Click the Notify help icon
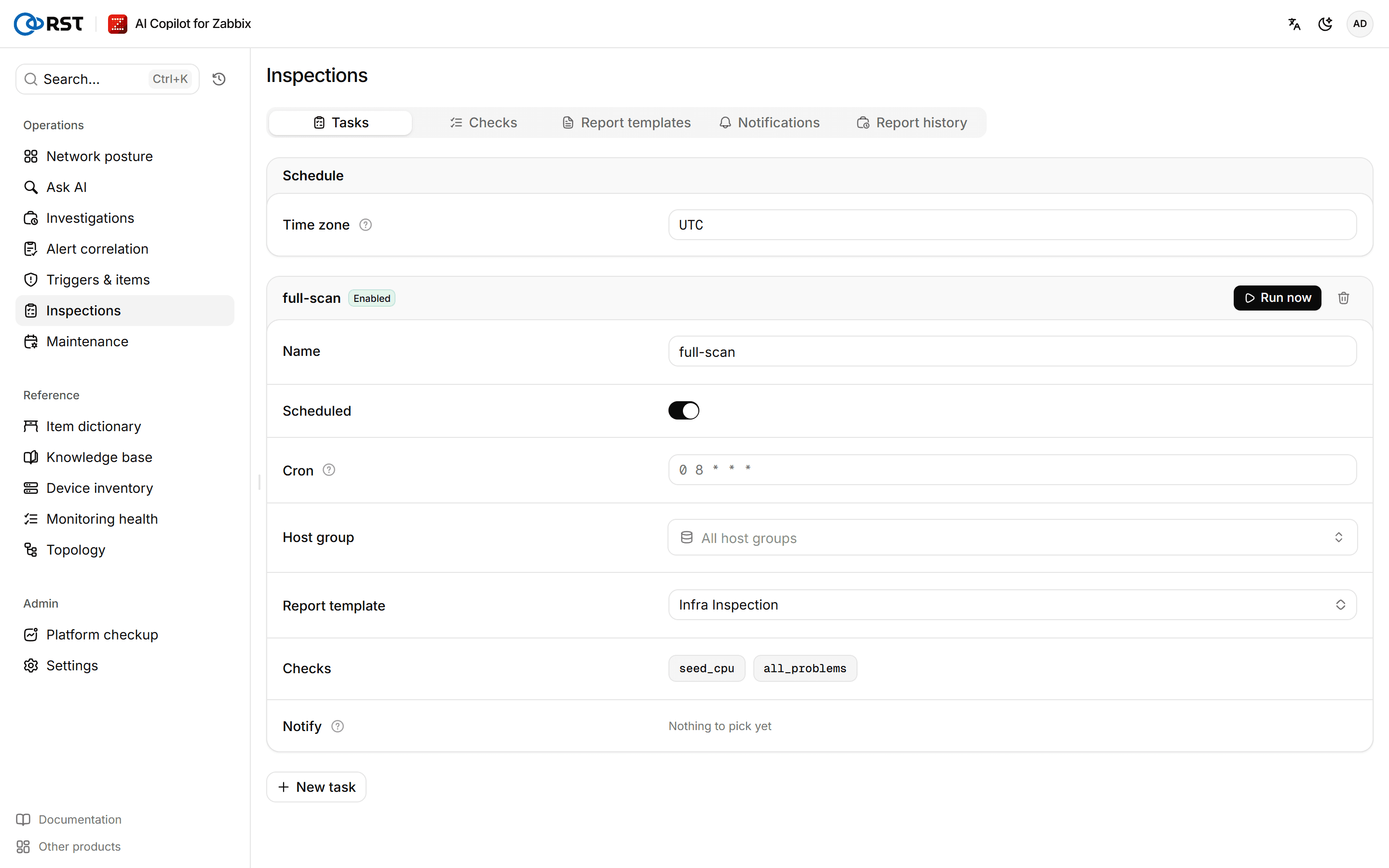The width and height of the screenshot is (1389, 868). 338,726
